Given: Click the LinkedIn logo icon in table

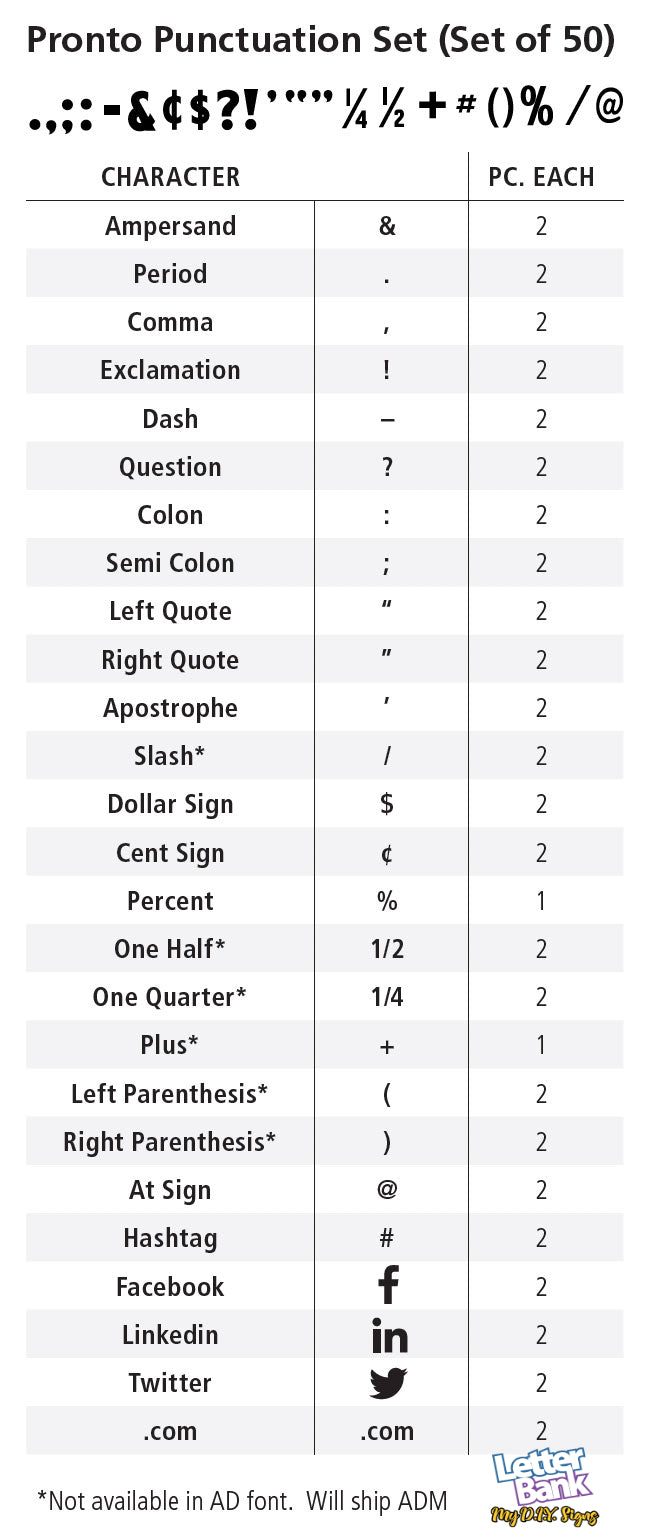Looking at the screenshot, I should 389,1335.
